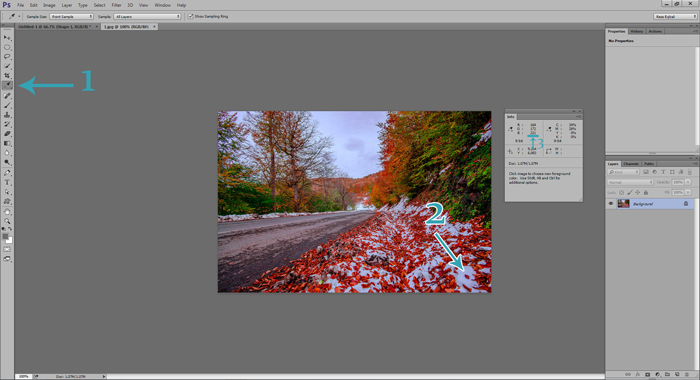
Task: Change screen mode from the toolbox
Action: pyautogui.click(x=7, y=259)
